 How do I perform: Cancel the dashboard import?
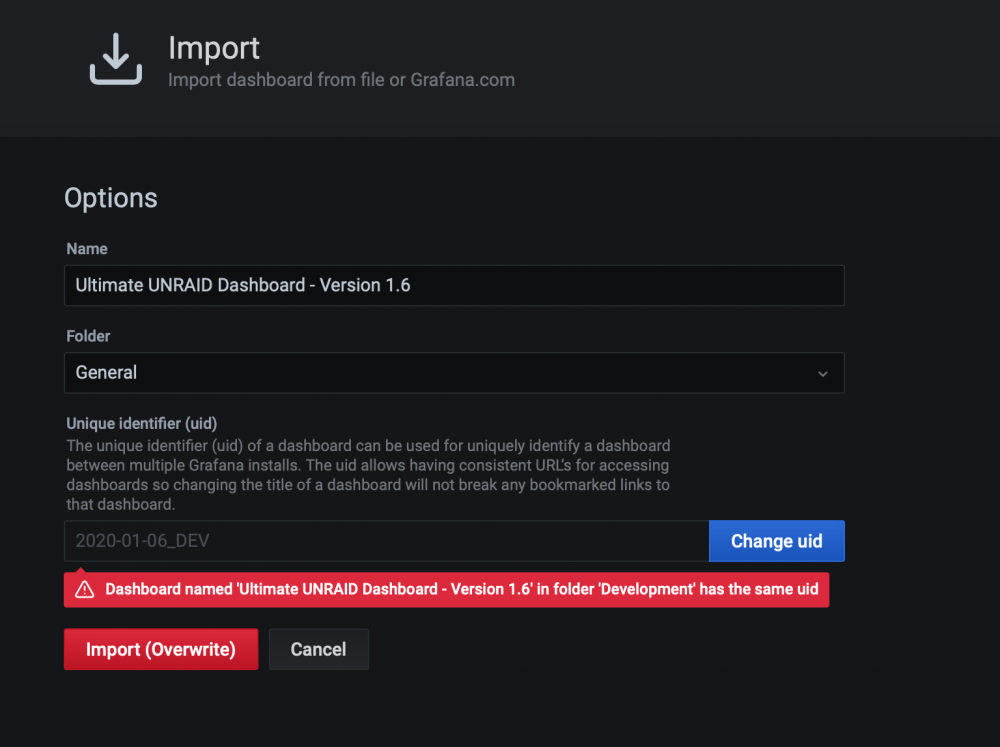318,649
